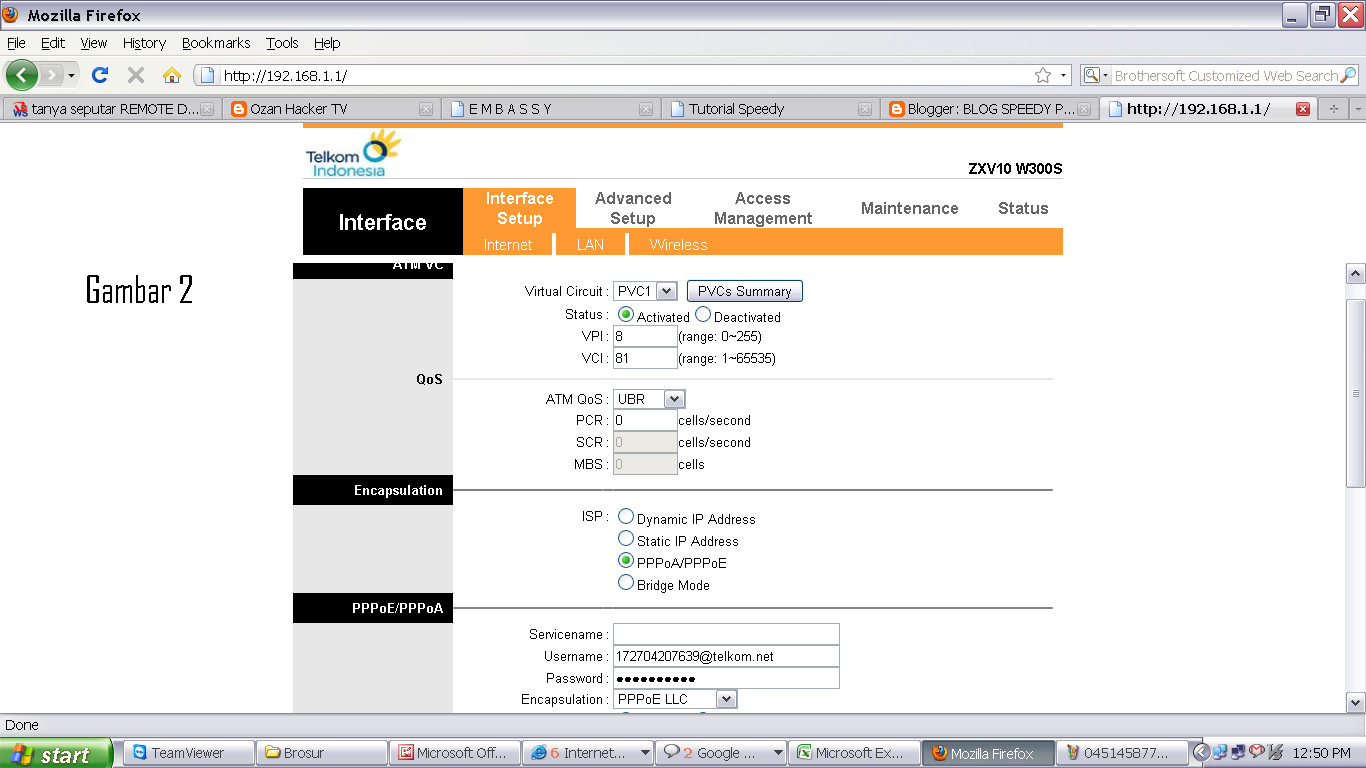This screenshot has height=768, width=1366.
Task: Reload the page with refresh icon
Action: coord(100,75)
